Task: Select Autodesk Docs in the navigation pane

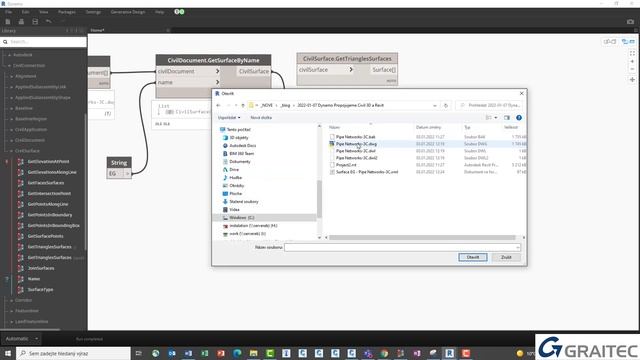Action: (242, 146)
